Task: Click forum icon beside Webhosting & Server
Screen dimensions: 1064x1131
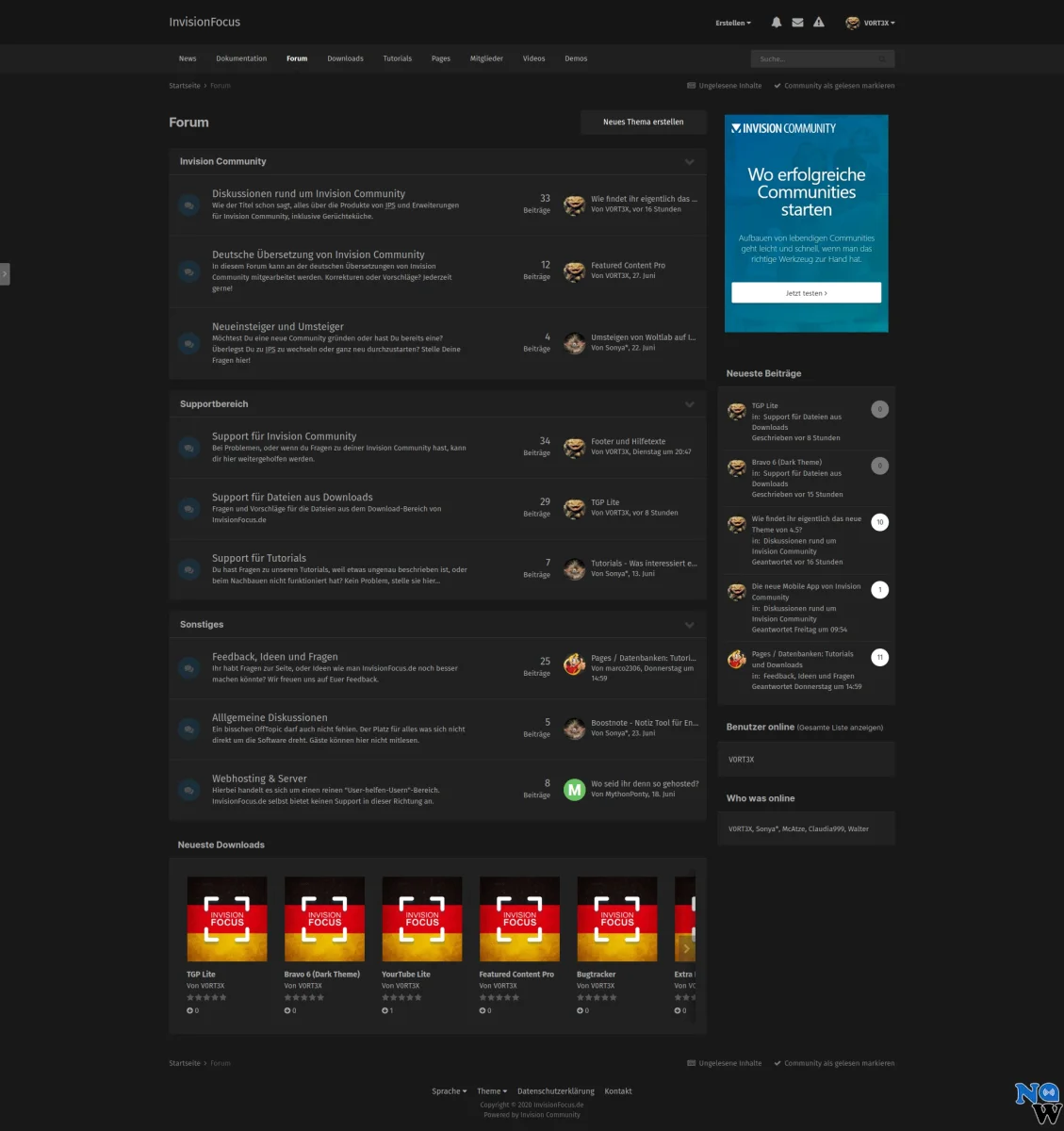Action: pyautogui.click(x=189, y=790)
